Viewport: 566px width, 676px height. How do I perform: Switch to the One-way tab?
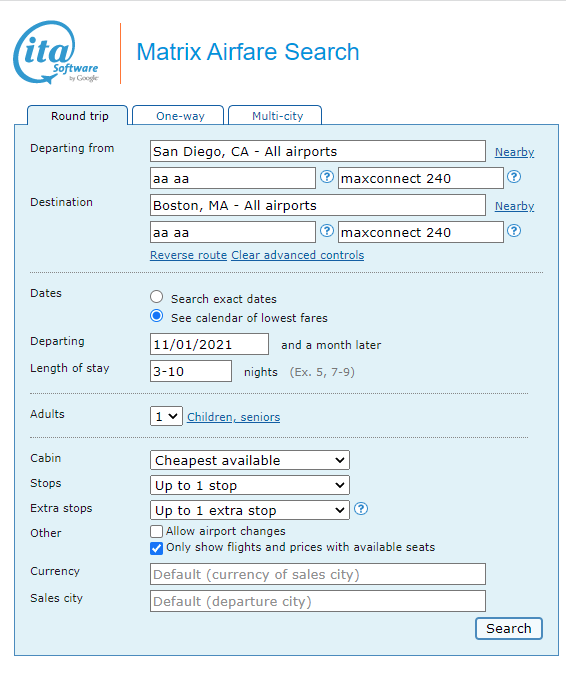pos(178,116)
